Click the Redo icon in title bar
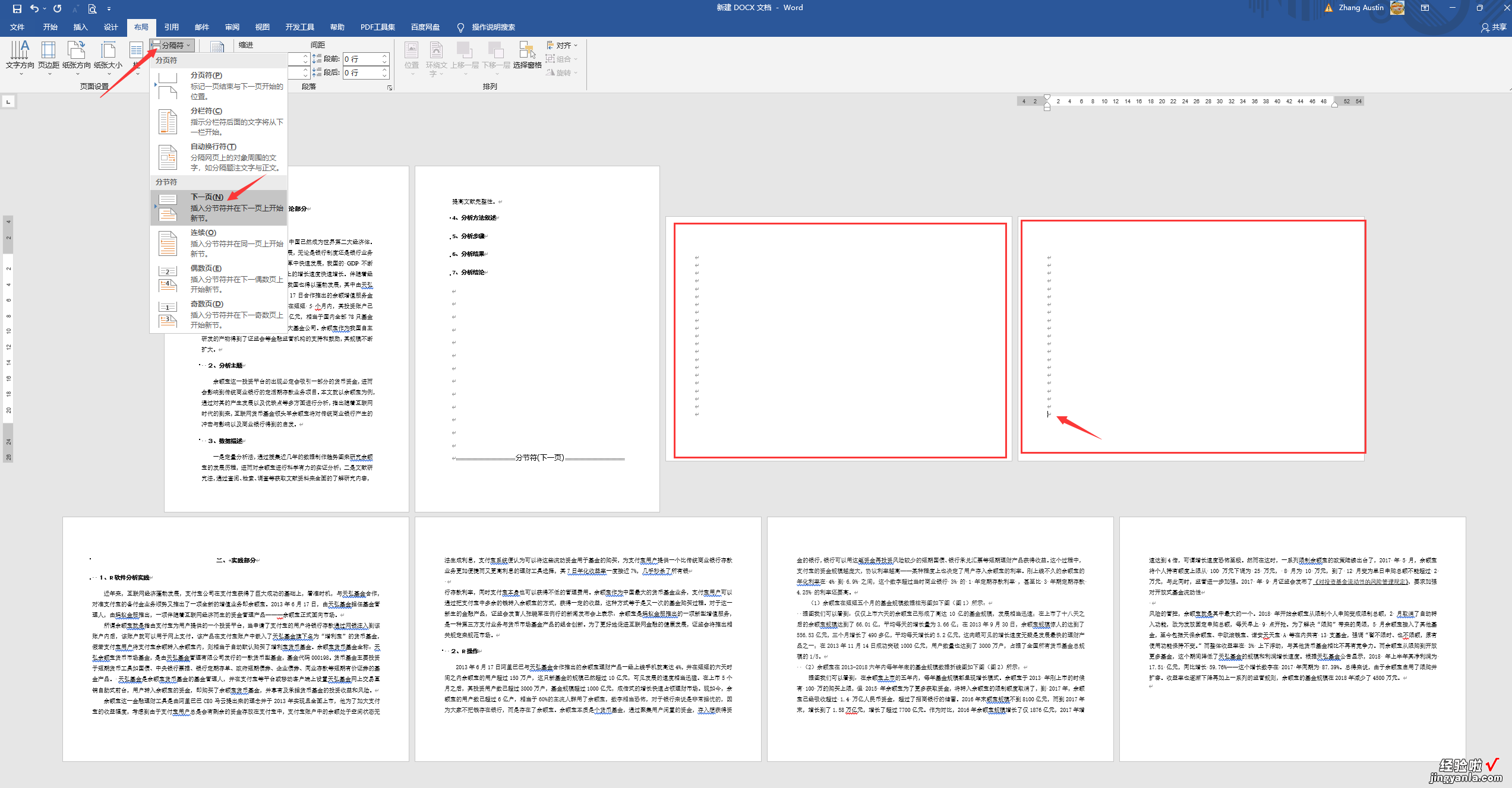This screenshot has height=788, width=1512. click(57, 8)
